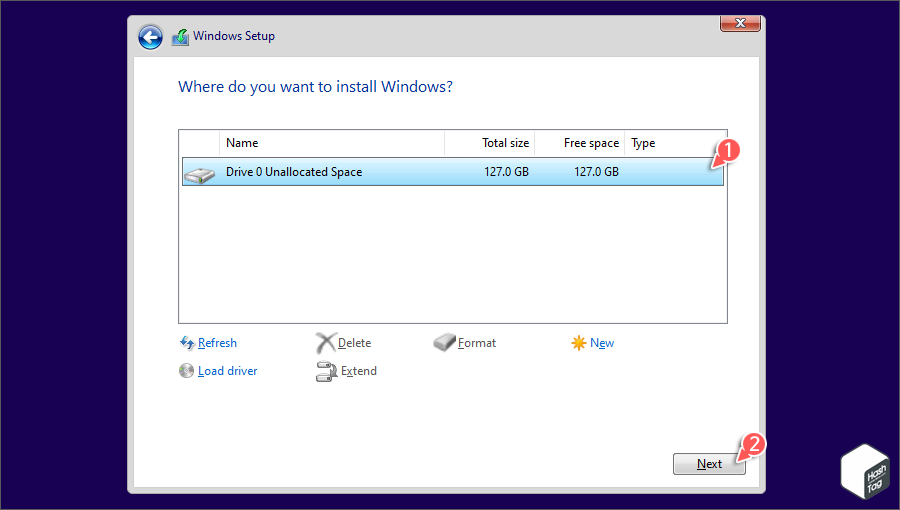Click the 127.0 GB total size value
Image resolution: width=900 pixels, height=510 pixels.
click(x=506, y=172)
